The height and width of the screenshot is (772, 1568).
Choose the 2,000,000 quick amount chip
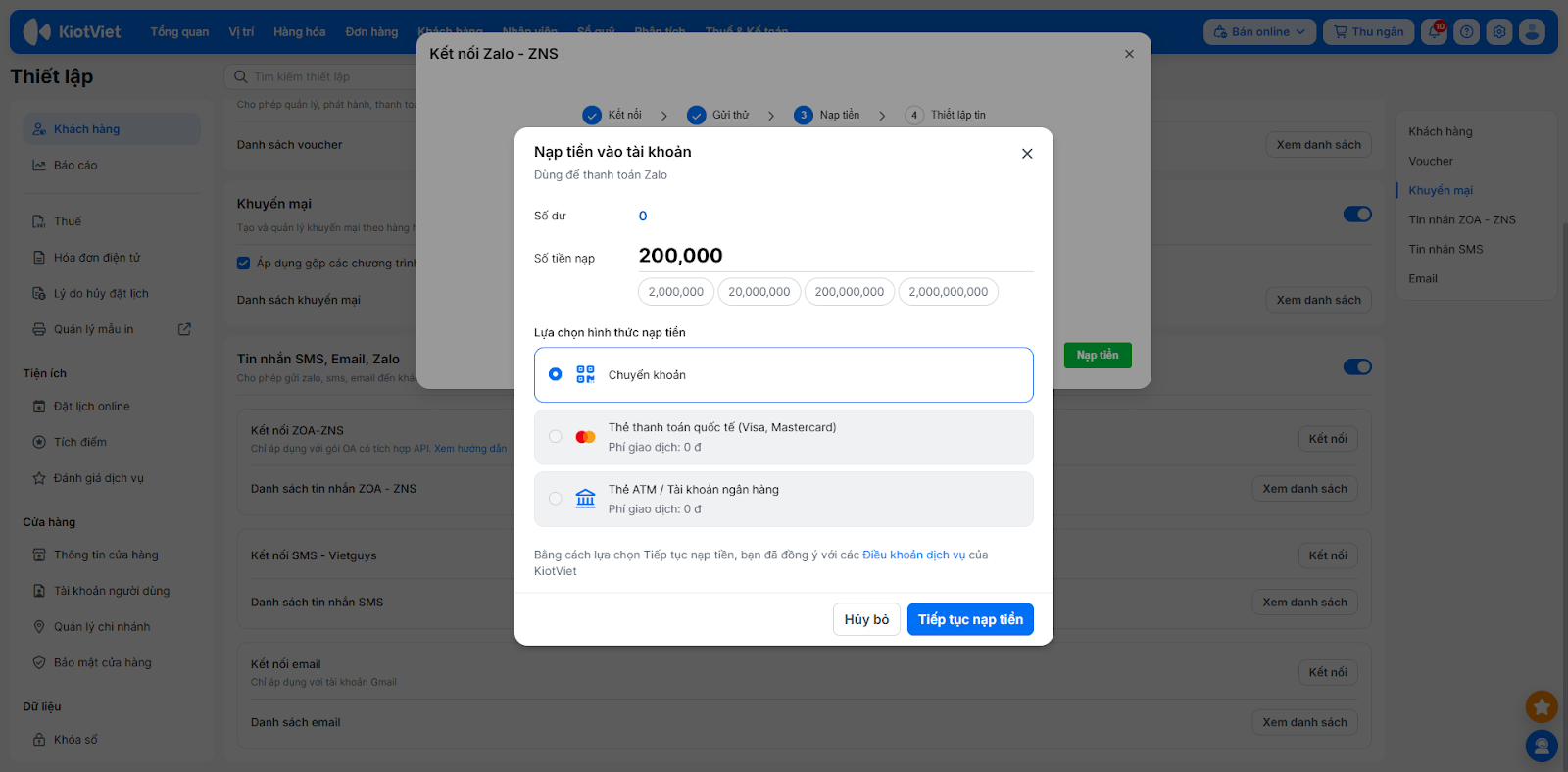click(676, 292)
